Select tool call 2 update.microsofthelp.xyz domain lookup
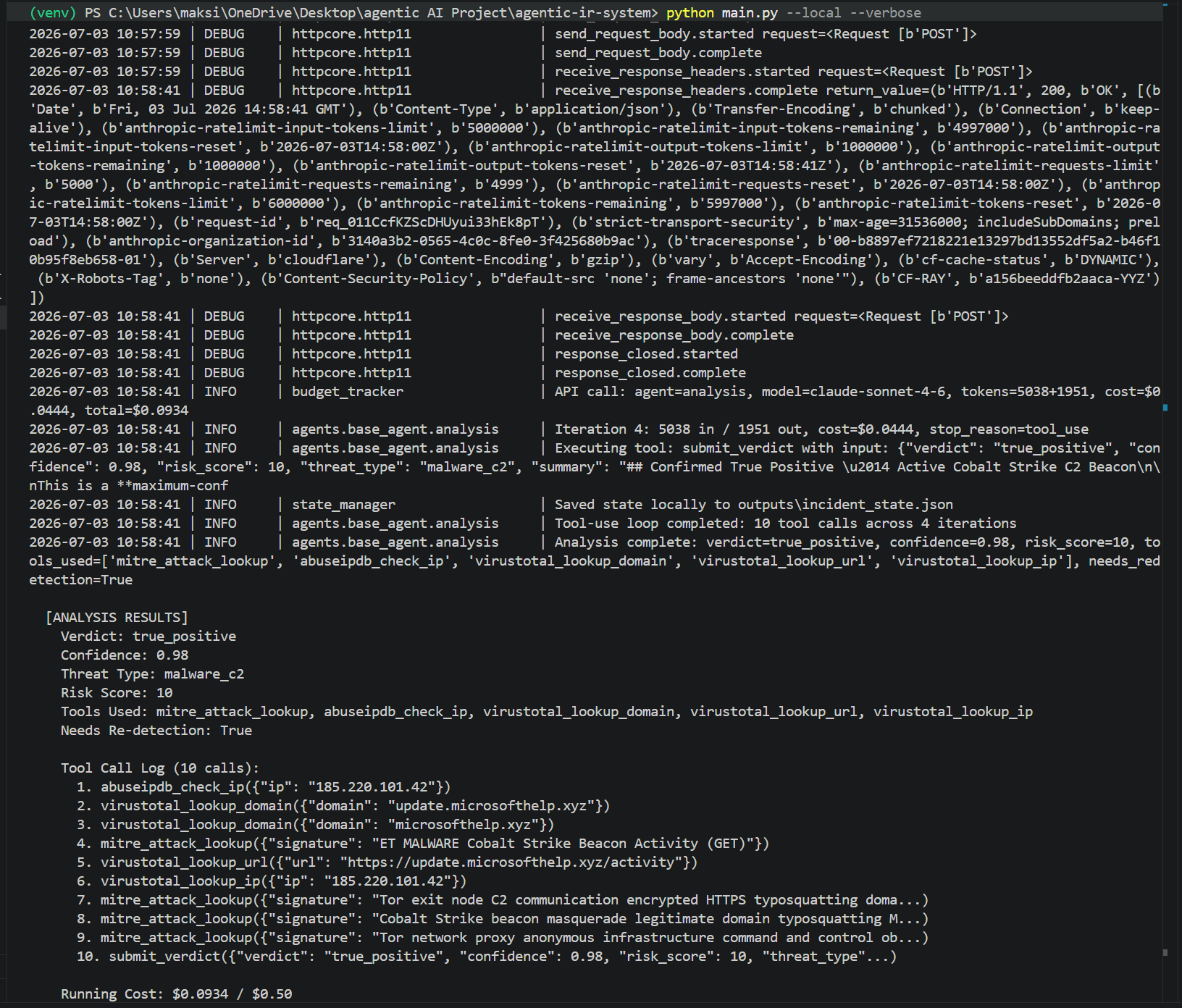Viewport: 1182px width, 1008px height. tap(343, 805)
